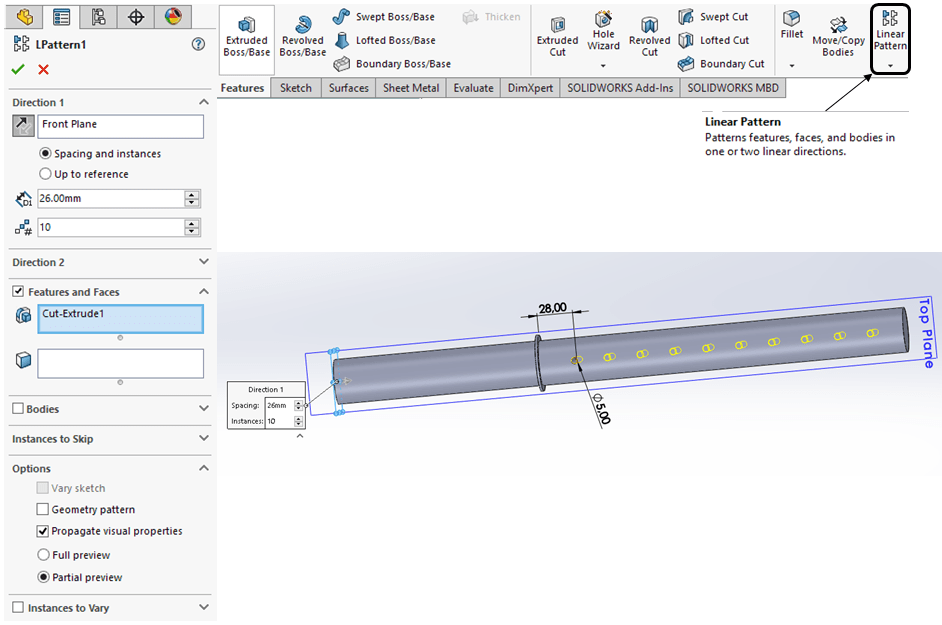Choose the Revolved Cut tool
942x625 pixels.
[650, 37]
